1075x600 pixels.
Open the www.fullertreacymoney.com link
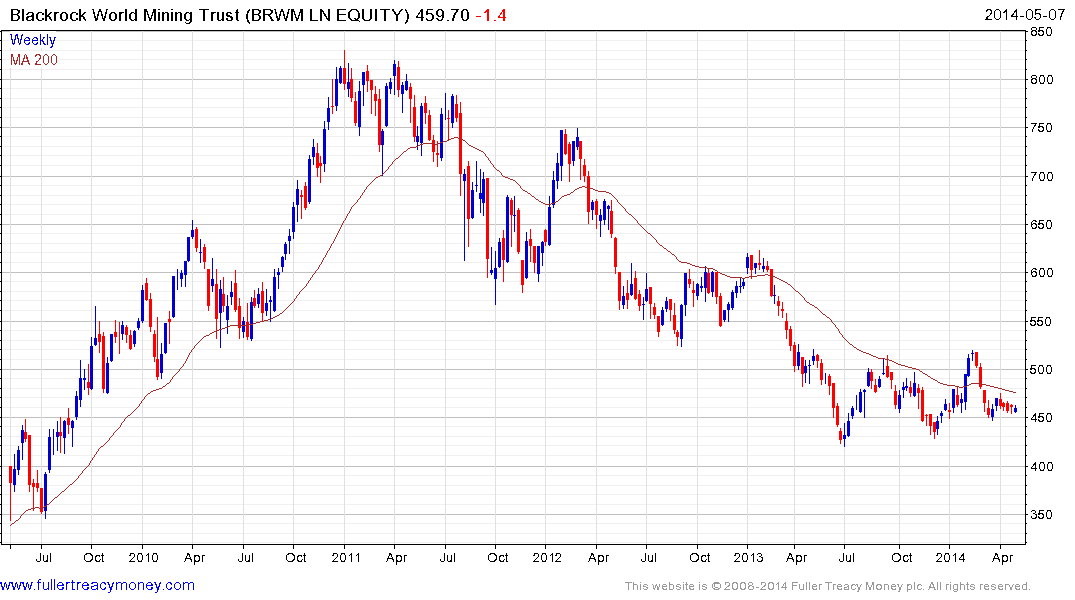(97, 585)
